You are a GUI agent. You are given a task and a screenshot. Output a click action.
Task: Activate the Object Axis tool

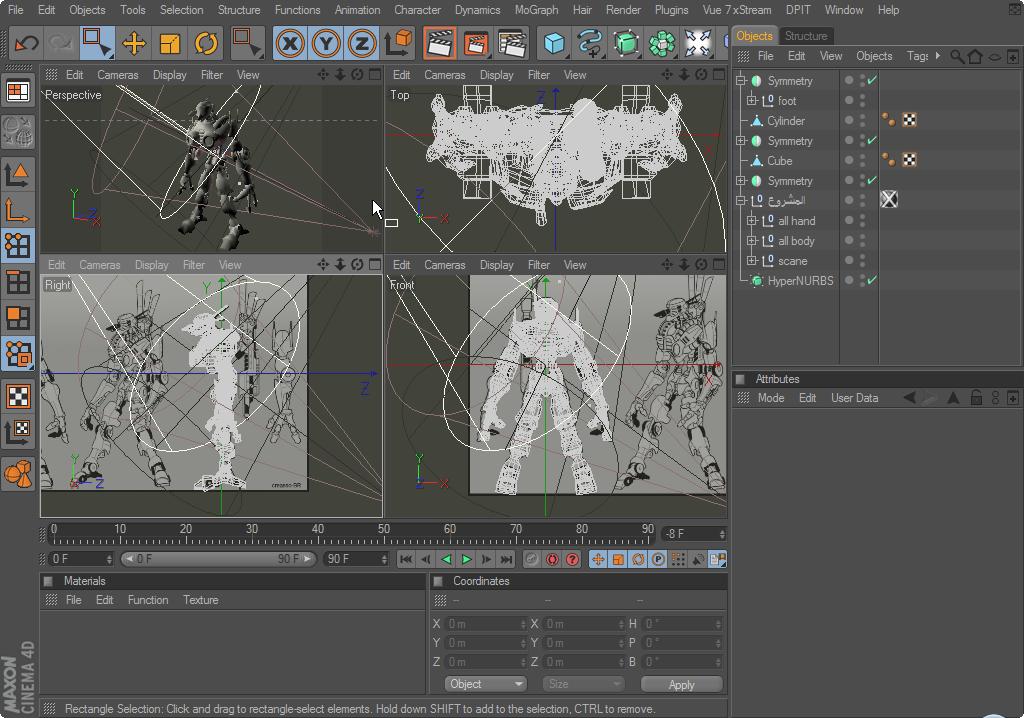pos(18,210)
